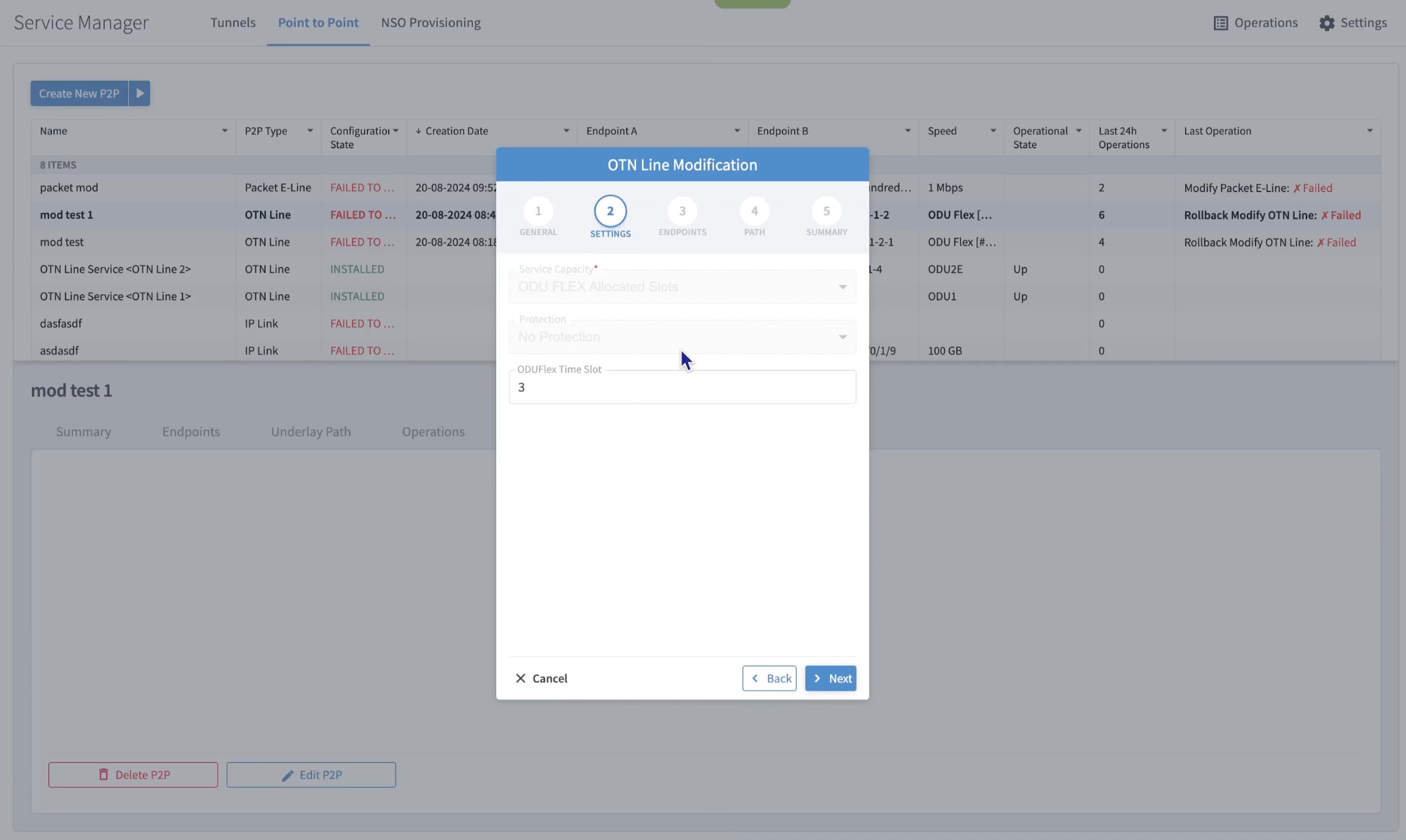This screenshot has height=840, width=1406.
Task: Open the Service Capacity dropdown
Action: 682,286
